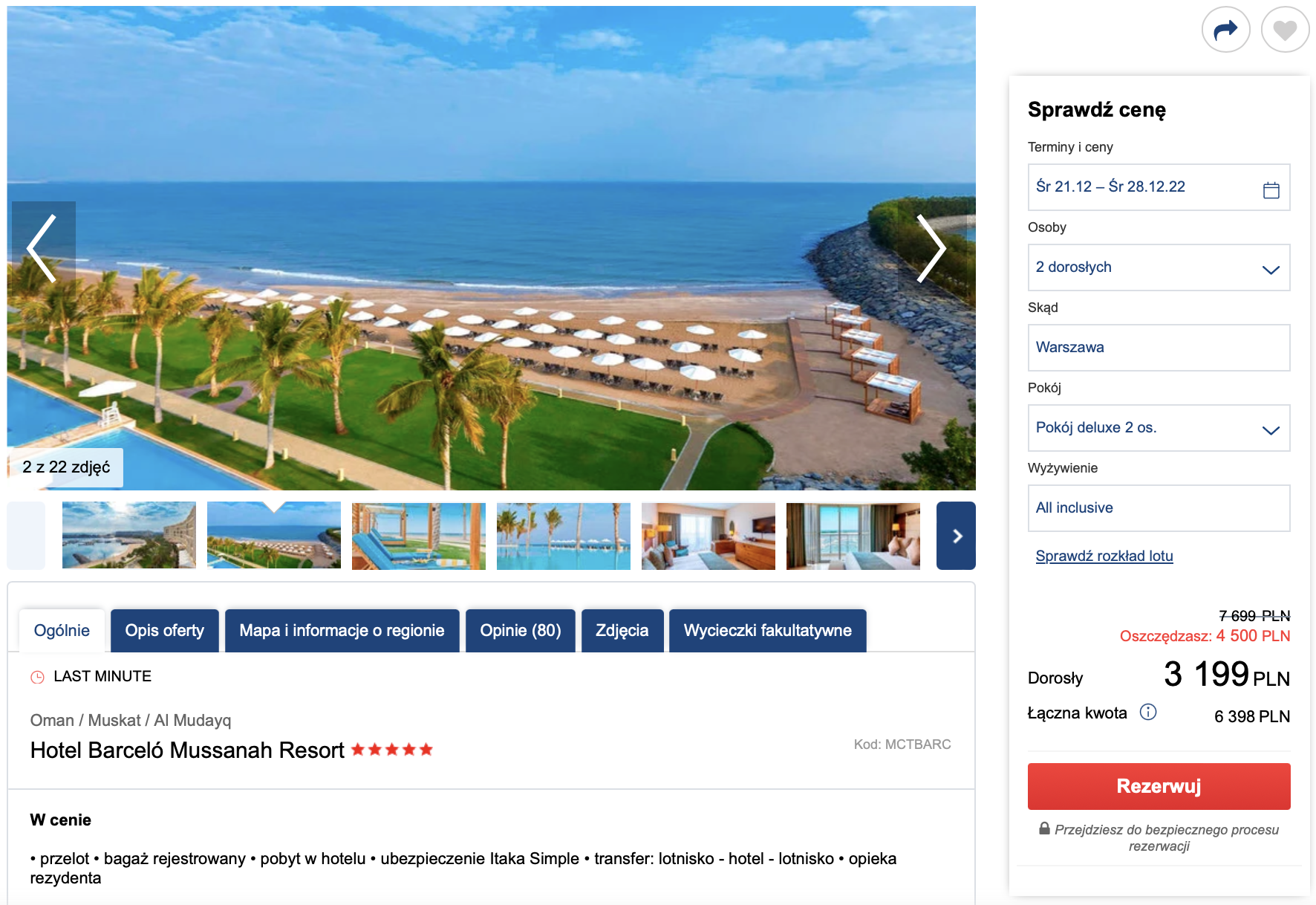
Task: Select the hotel bedroom thumbnail photo
Action: click(x=709, y=536)
